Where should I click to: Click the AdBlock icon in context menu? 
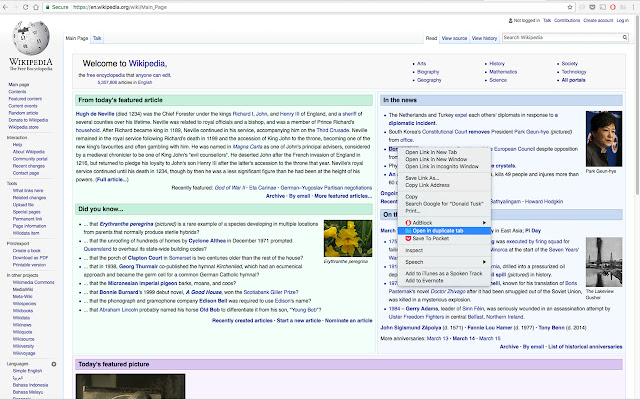408,223
